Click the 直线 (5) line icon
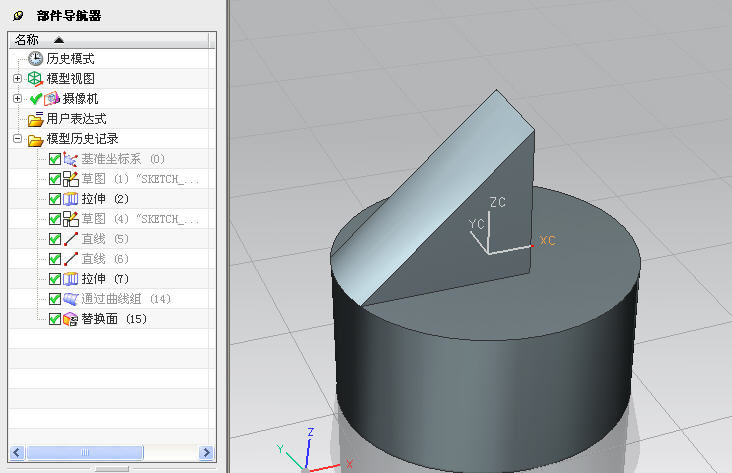 point(71,239)
